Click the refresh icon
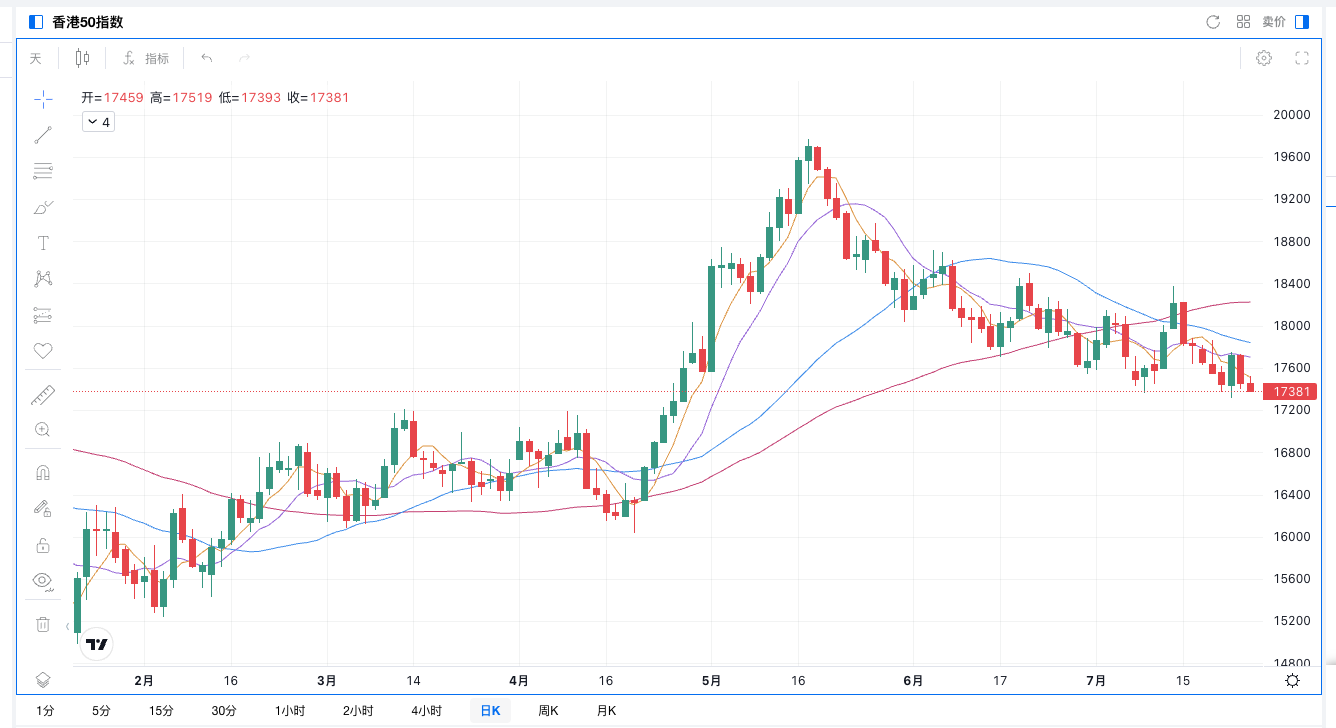This screenshot has width=1336, height=728. 1213,22
